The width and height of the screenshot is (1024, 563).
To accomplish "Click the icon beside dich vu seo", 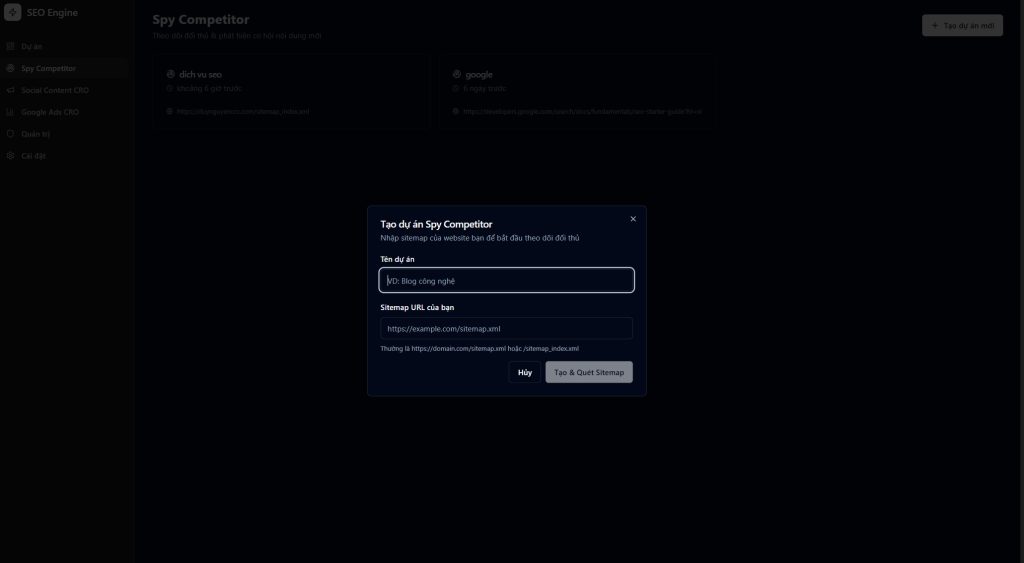I will coord(171,74).
